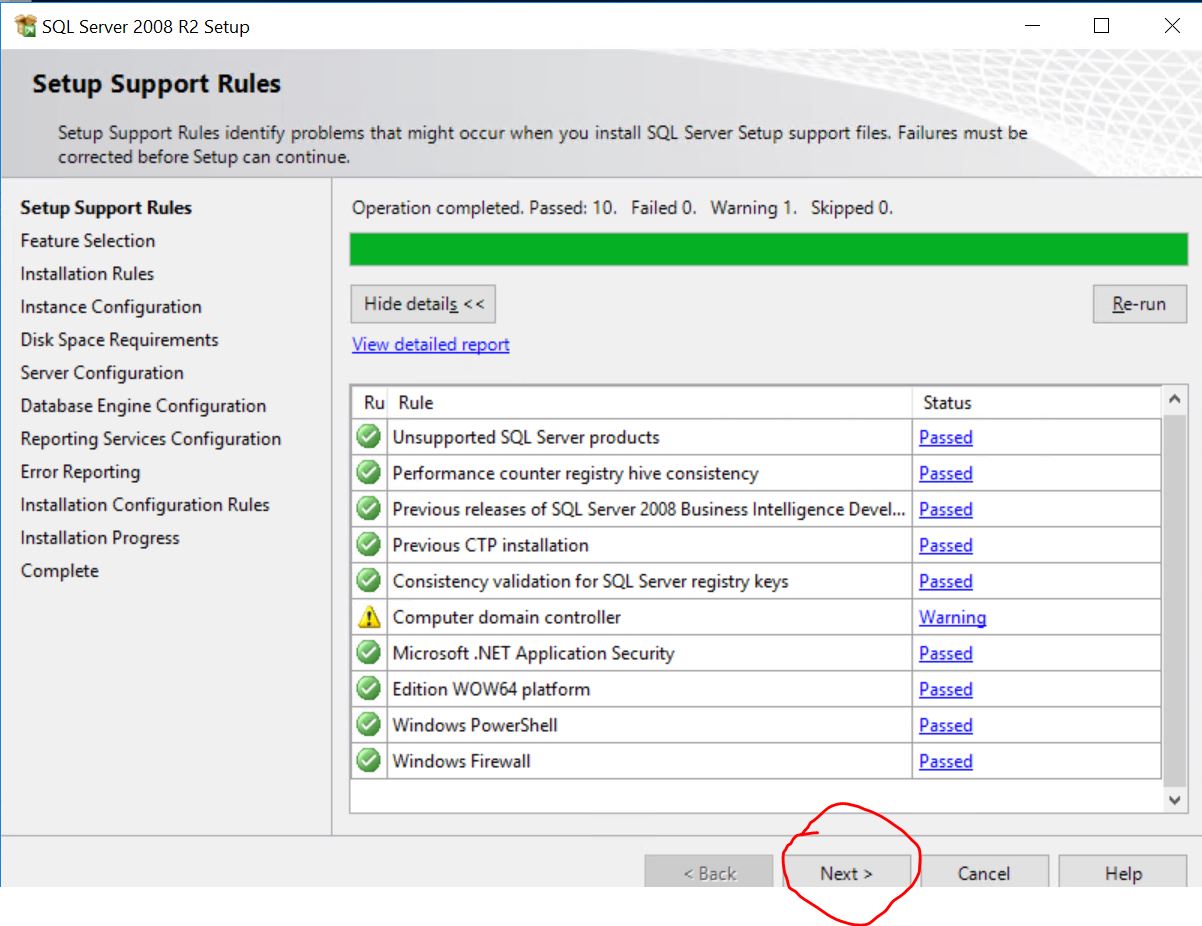Open Warning status for Computer domain controller
1202x926 pixels.
click(x=953, y=617)
